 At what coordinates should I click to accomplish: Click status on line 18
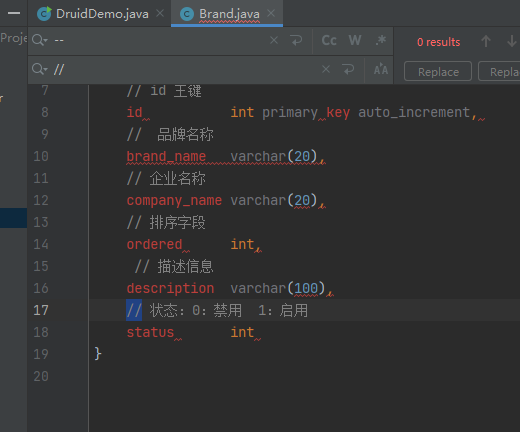150,332
